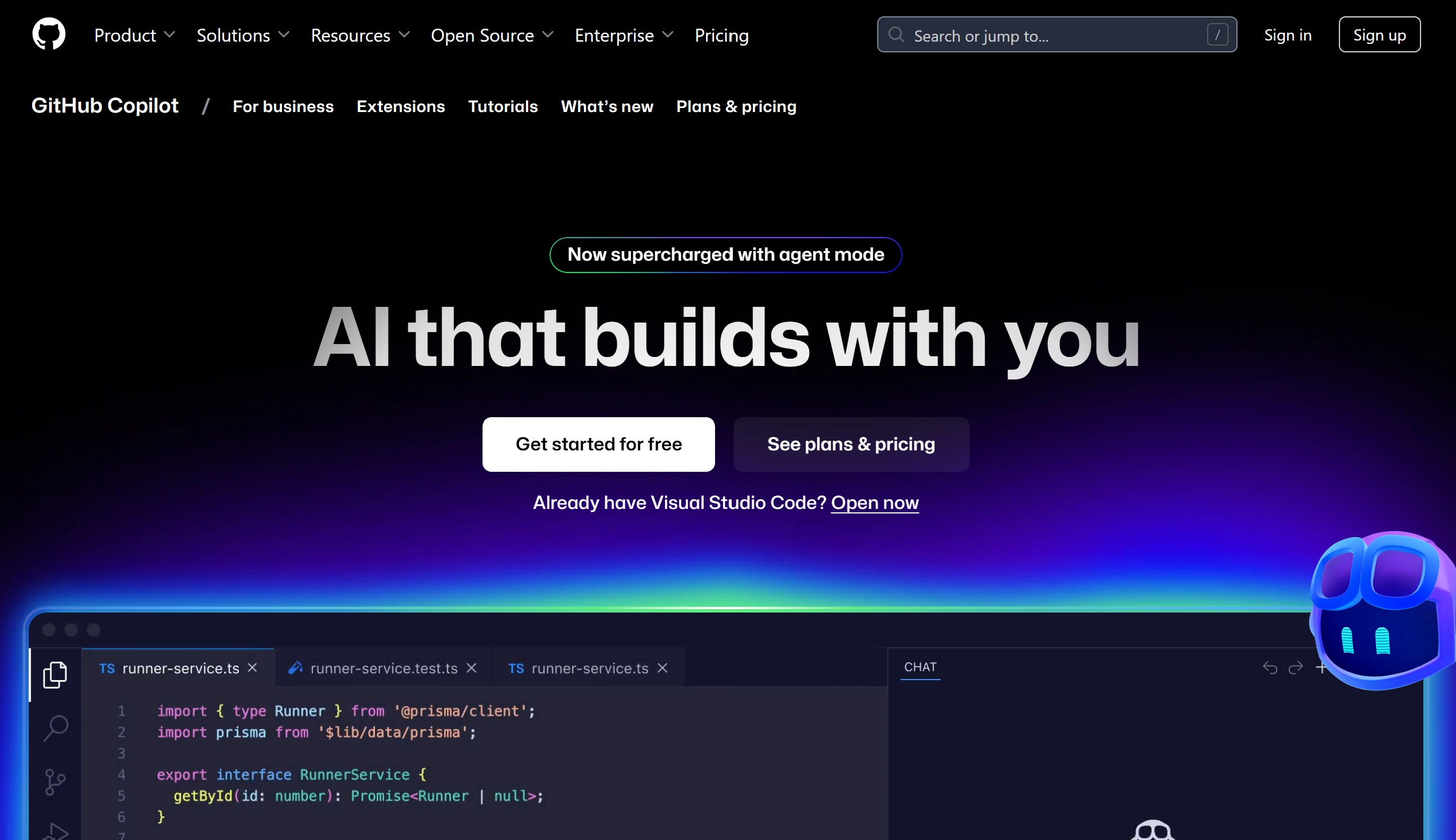Expand the Product menu

pos(135,35)
